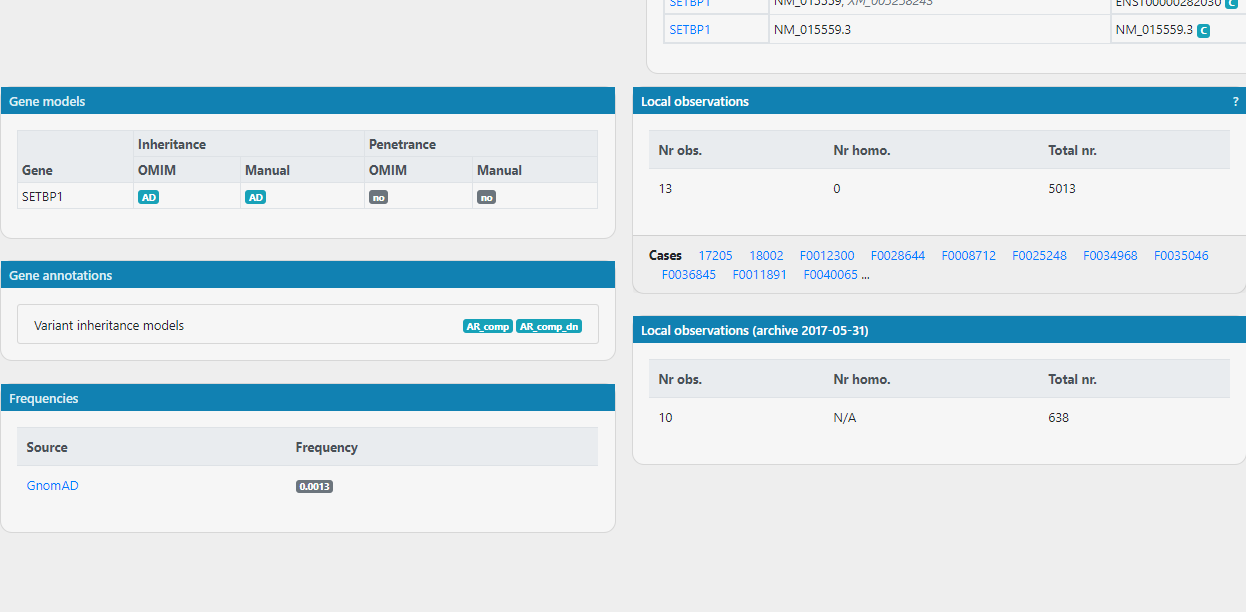Screen dimensions: 1246x612
Task: Open Local observations help via question mark icon
Action: tap(1235, 101)
